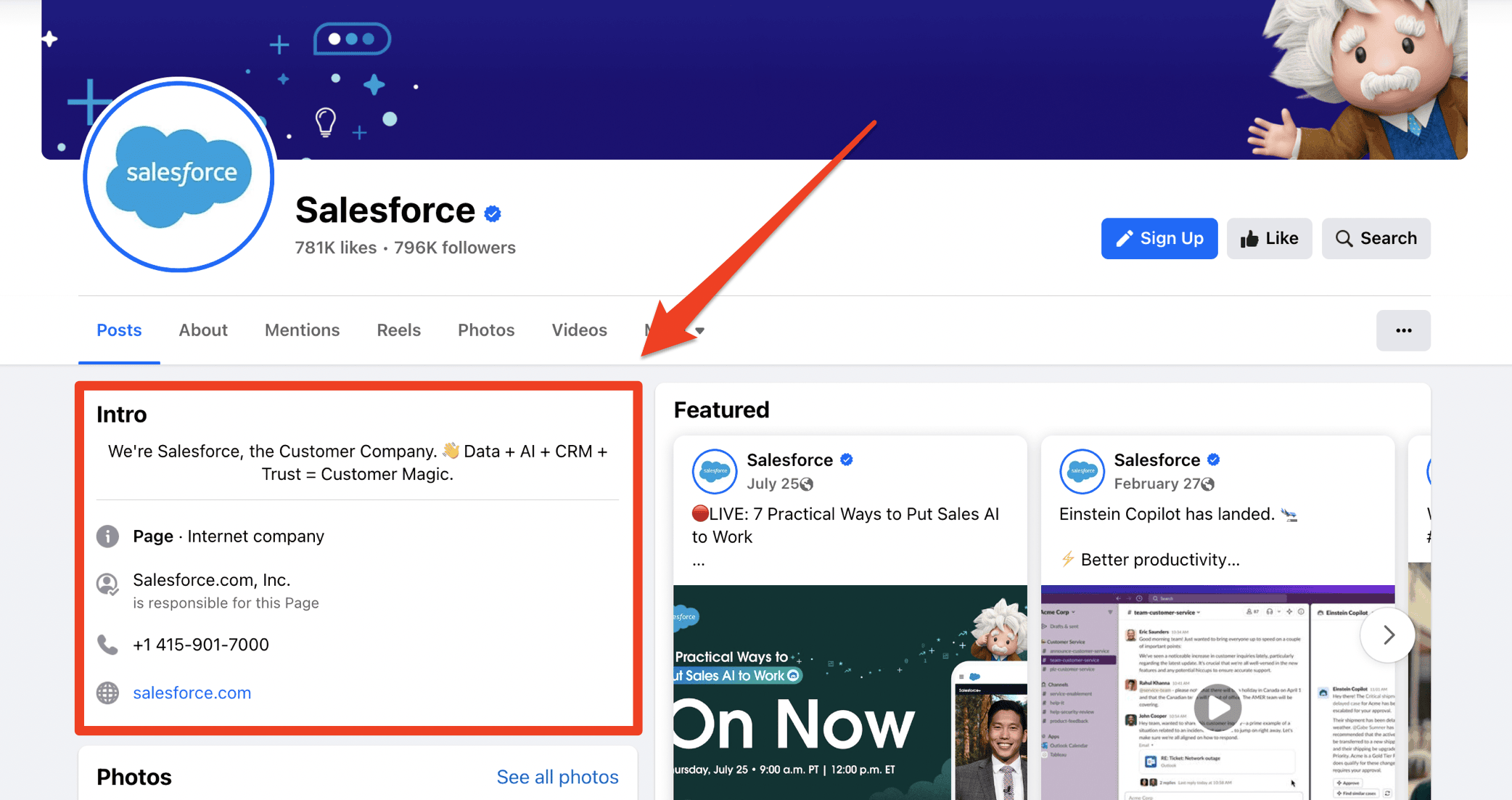Expand the More tabs dropdown arrow
Viewport: 1512px width, 800px height.
(x=699, y=331)
